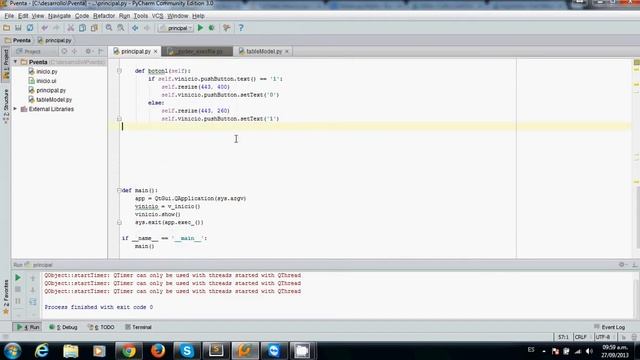The height and width of the screenshot is (360, 640).
Task: Open the Edit menu
Action: (x=23, y=16)
